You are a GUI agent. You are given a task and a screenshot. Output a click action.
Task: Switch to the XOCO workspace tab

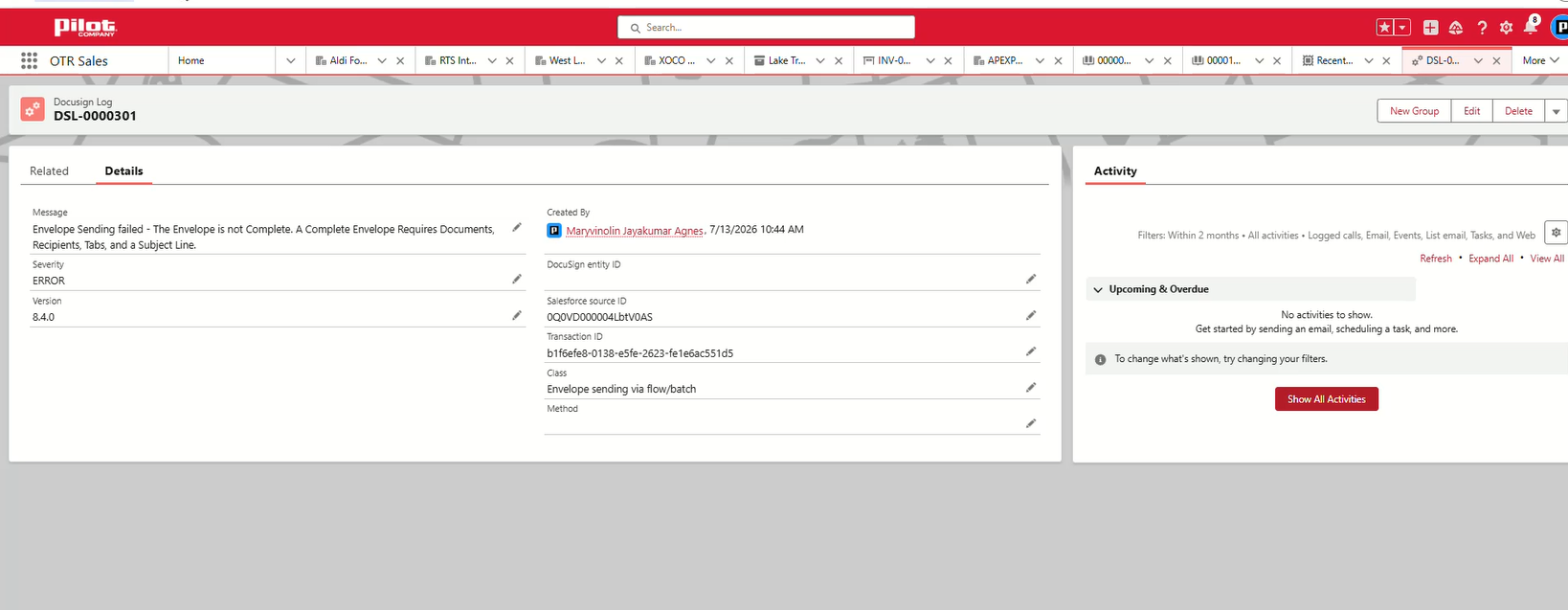click(670, 60)
